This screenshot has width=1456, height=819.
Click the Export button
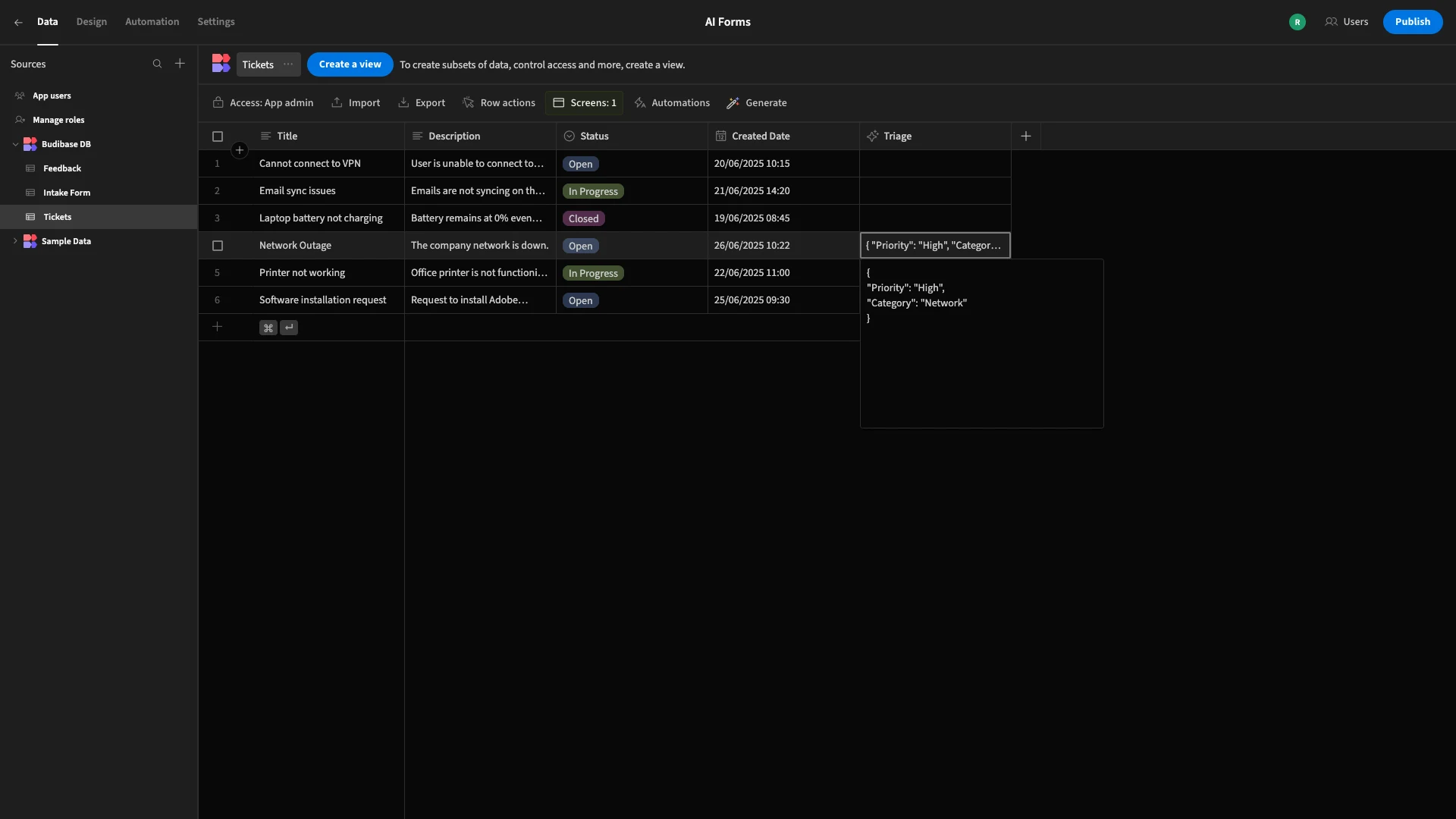pos(422,103)
